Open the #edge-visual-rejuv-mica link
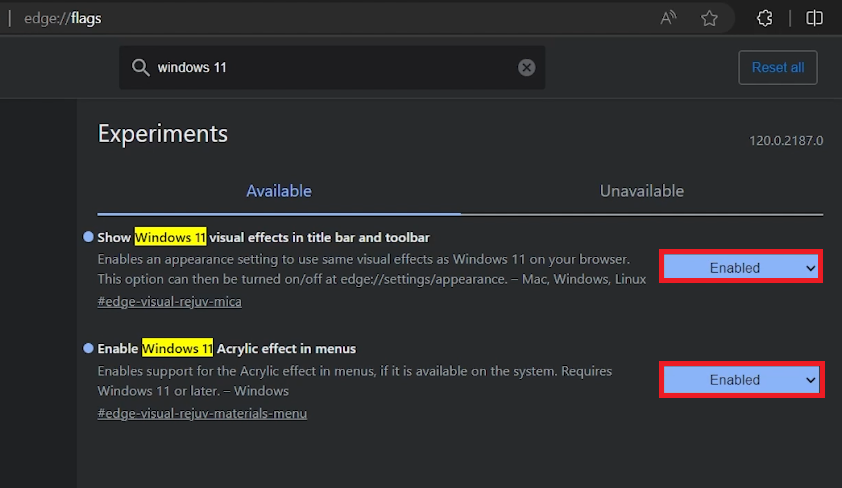This screenshot has height=488, width=842. (170, 302)
